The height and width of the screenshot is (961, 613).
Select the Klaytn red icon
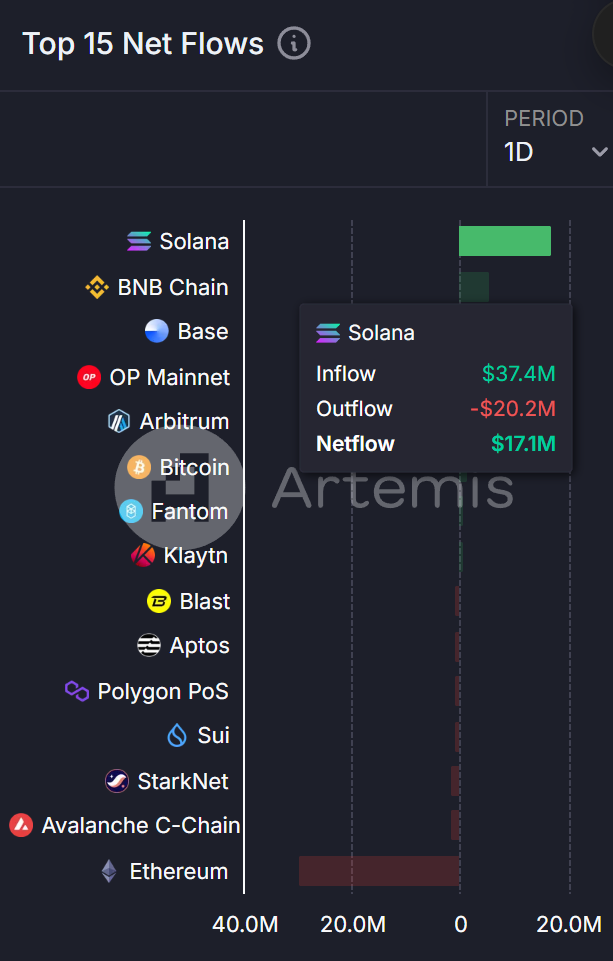click(142, 556)
